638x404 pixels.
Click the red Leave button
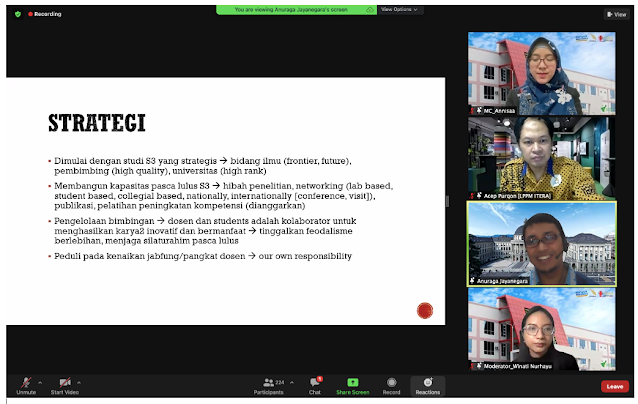[x=615, y=386]
